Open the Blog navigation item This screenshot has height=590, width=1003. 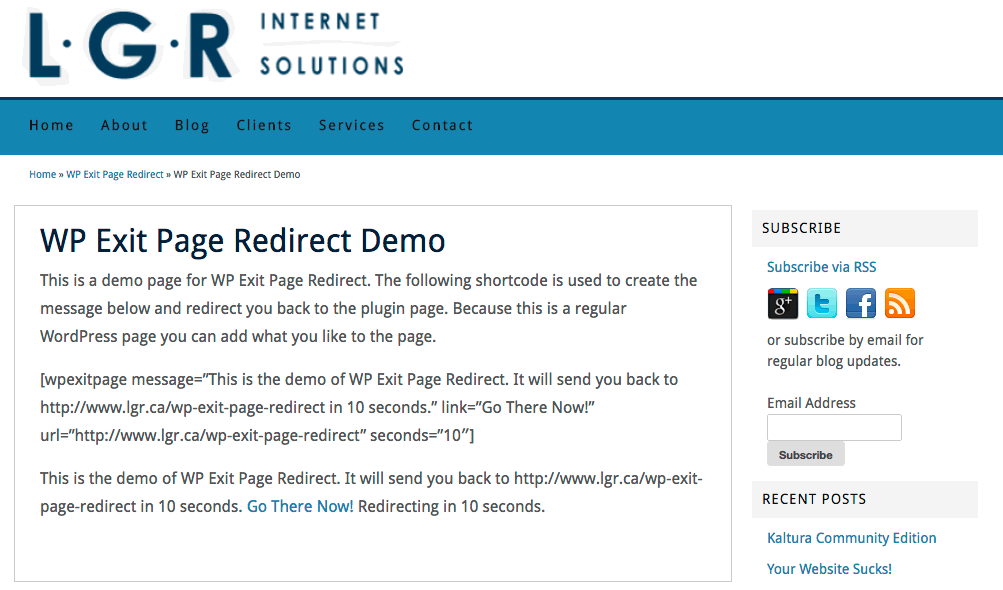click(x=192, y=125)
